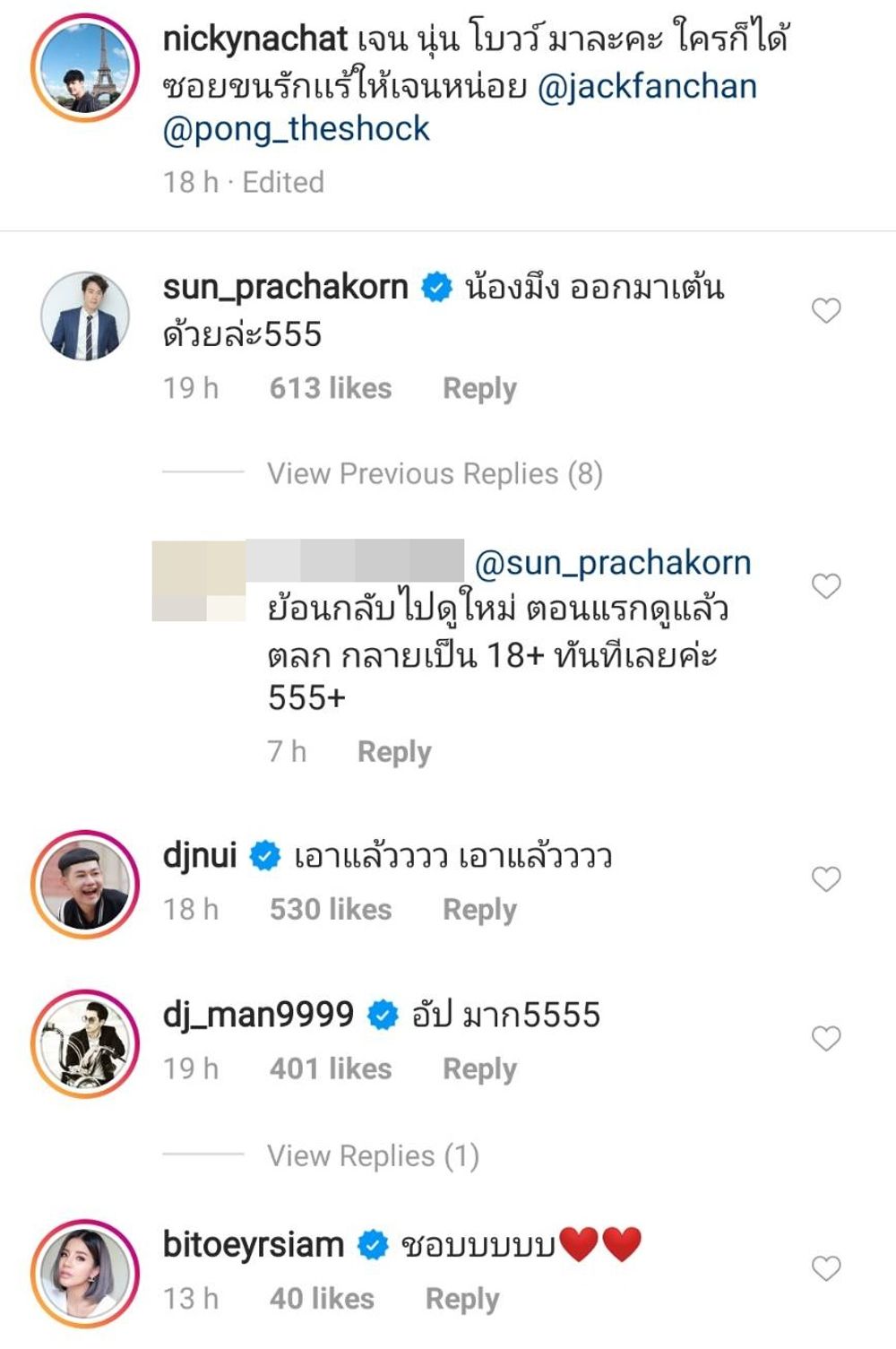This screenshot has height=1349, width=896.
Task: Open nickynachat's profile picture
Action: [x=85, y=67]
